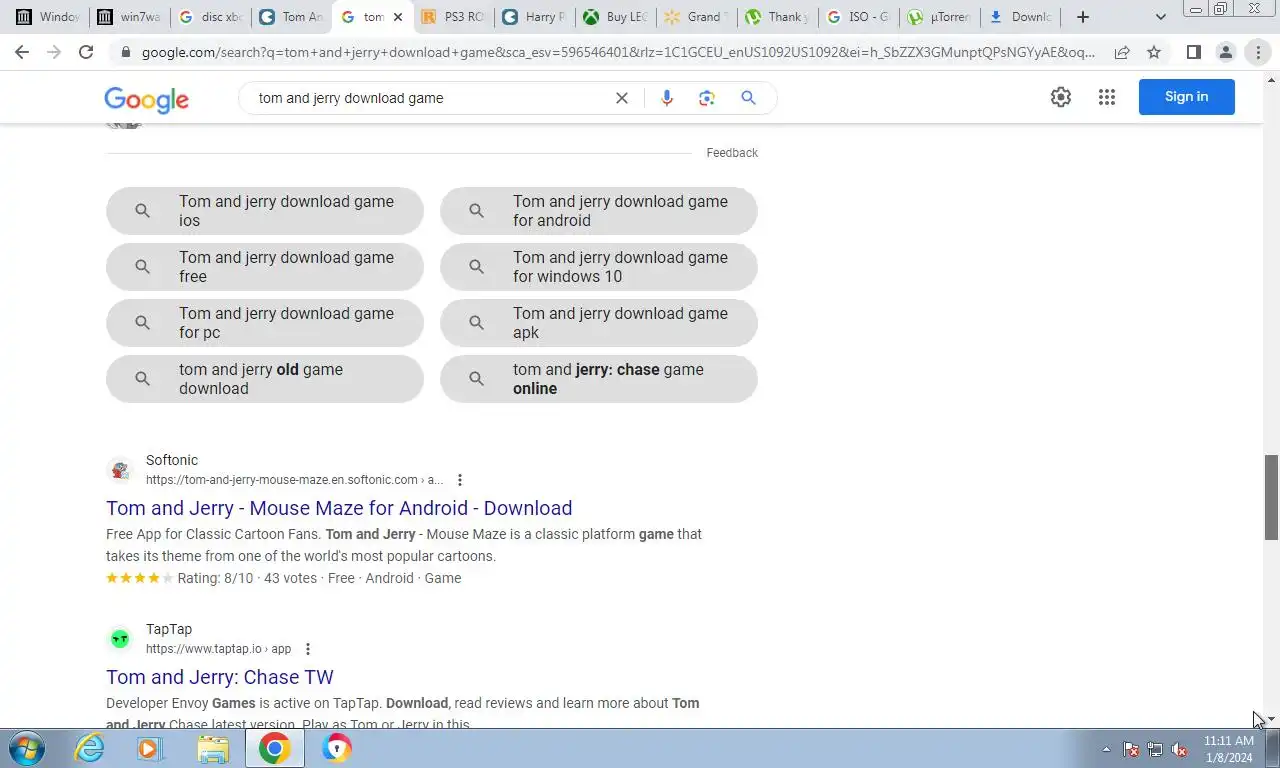
Task: Switch to the 'disc xbc' Google tab
Action: [210, 17]
